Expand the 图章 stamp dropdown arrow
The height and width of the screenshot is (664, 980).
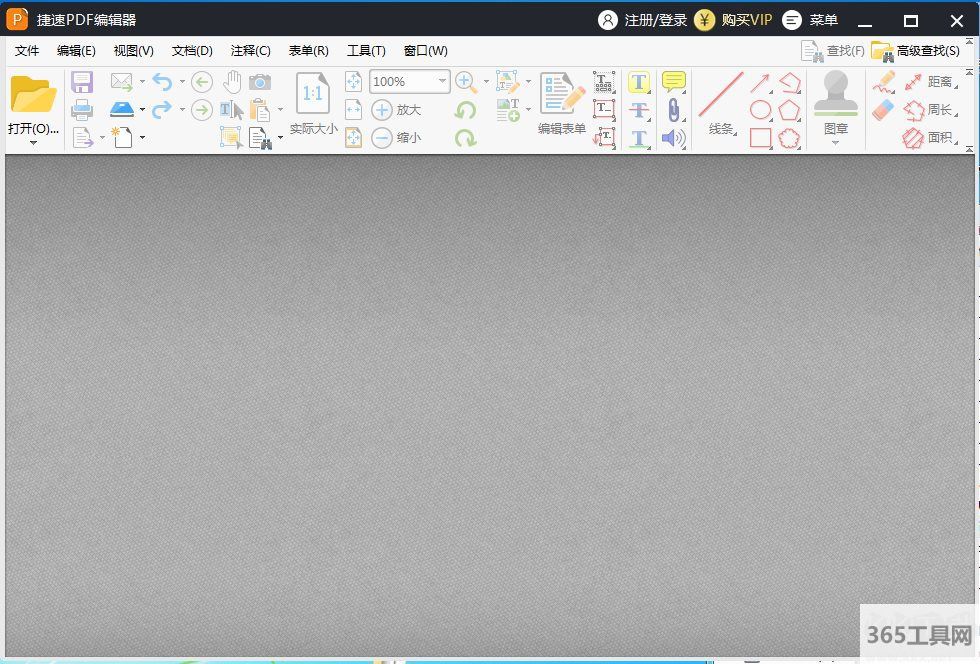pos(835,143)
